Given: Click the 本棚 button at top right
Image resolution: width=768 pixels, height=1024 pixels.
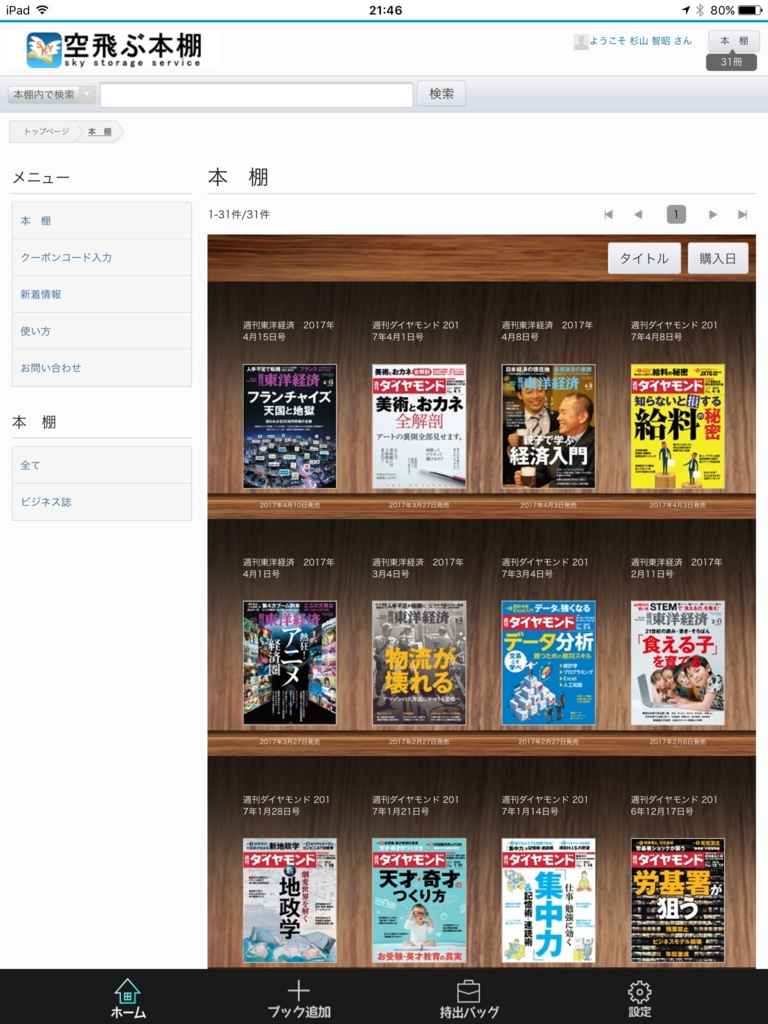Looking at the screenshot, I should pos(734,40).
